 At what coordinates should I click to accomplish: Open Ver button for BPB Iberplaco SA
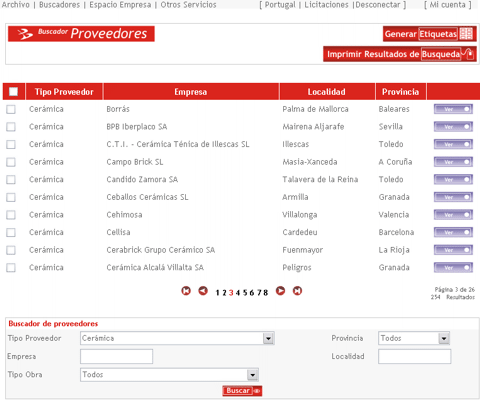(x=453, y=127)
